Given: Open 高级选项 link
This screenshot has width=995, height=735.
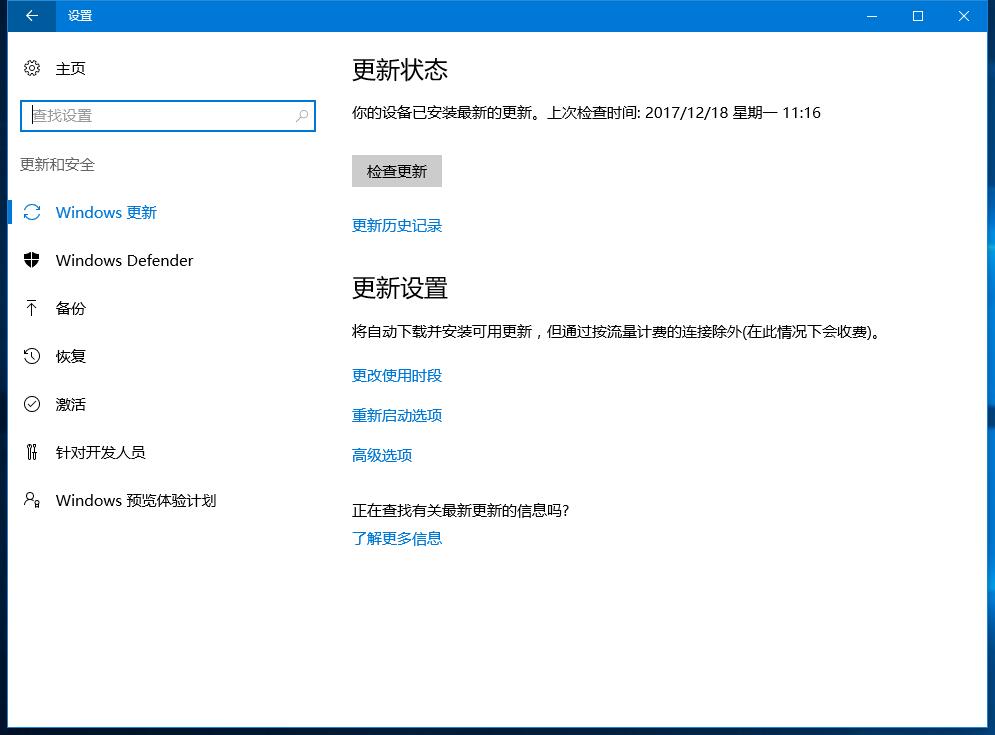Looking at the screenshot, I should point(382,455).
